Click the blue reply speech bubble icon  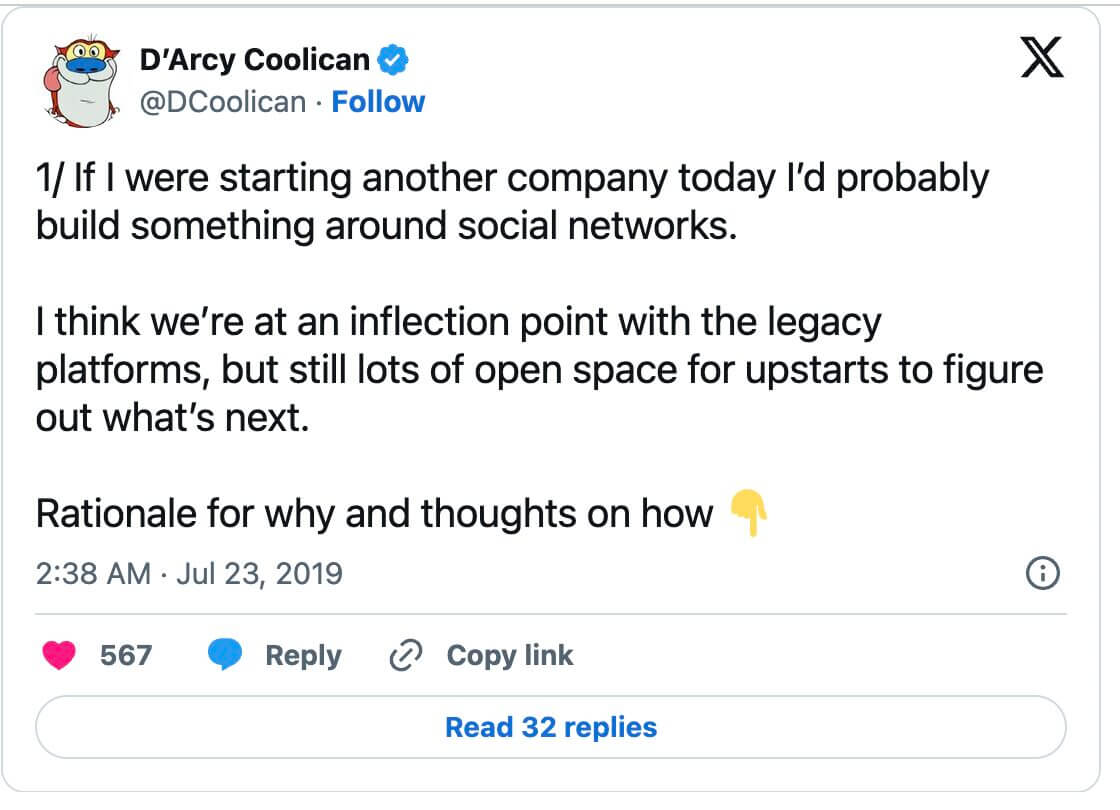pyautogui.click(x=225, y=656)
